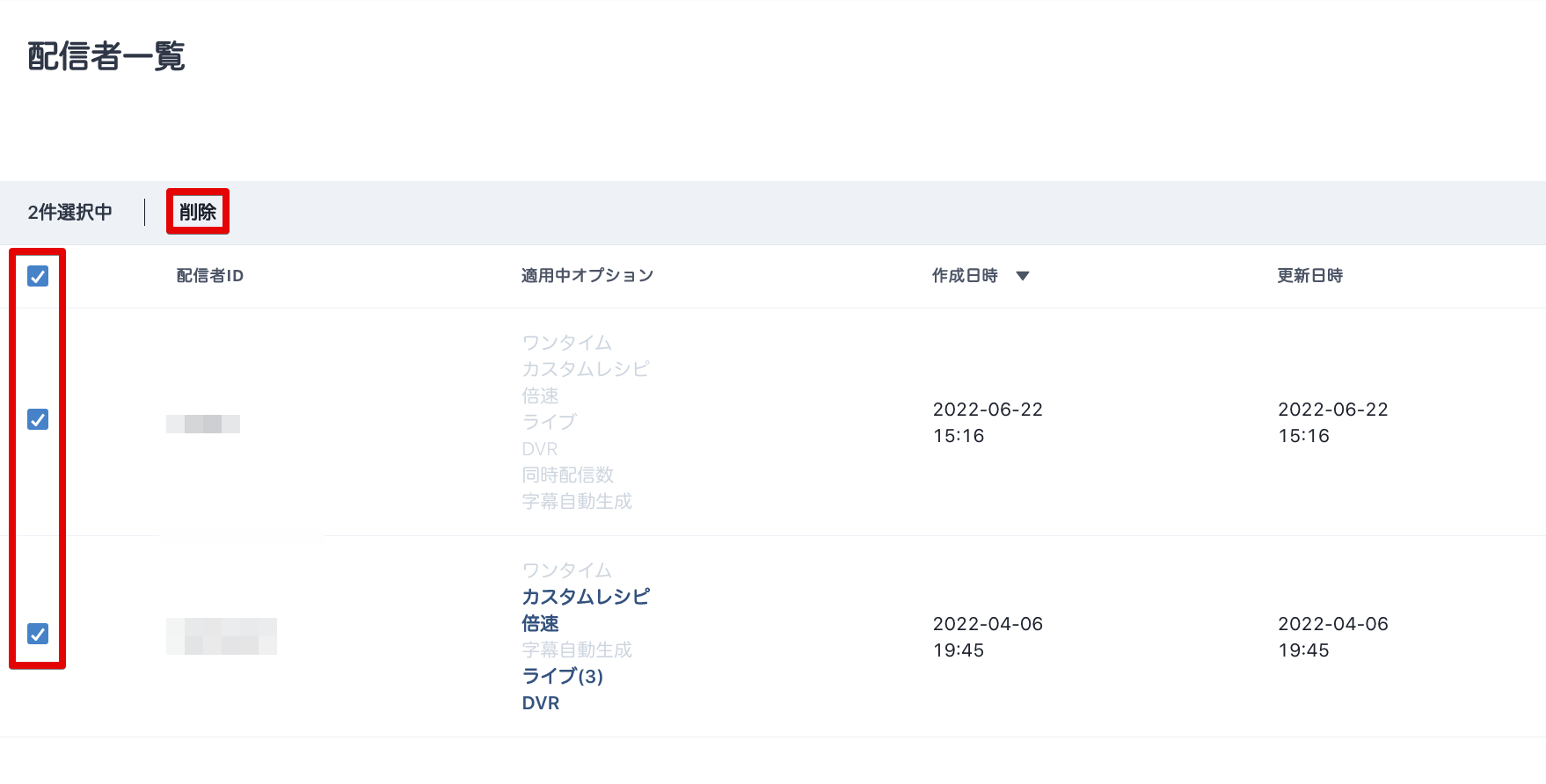Sort by the 配信者ID column header
The image size is (1546, 784).
[x=208, y=275]
